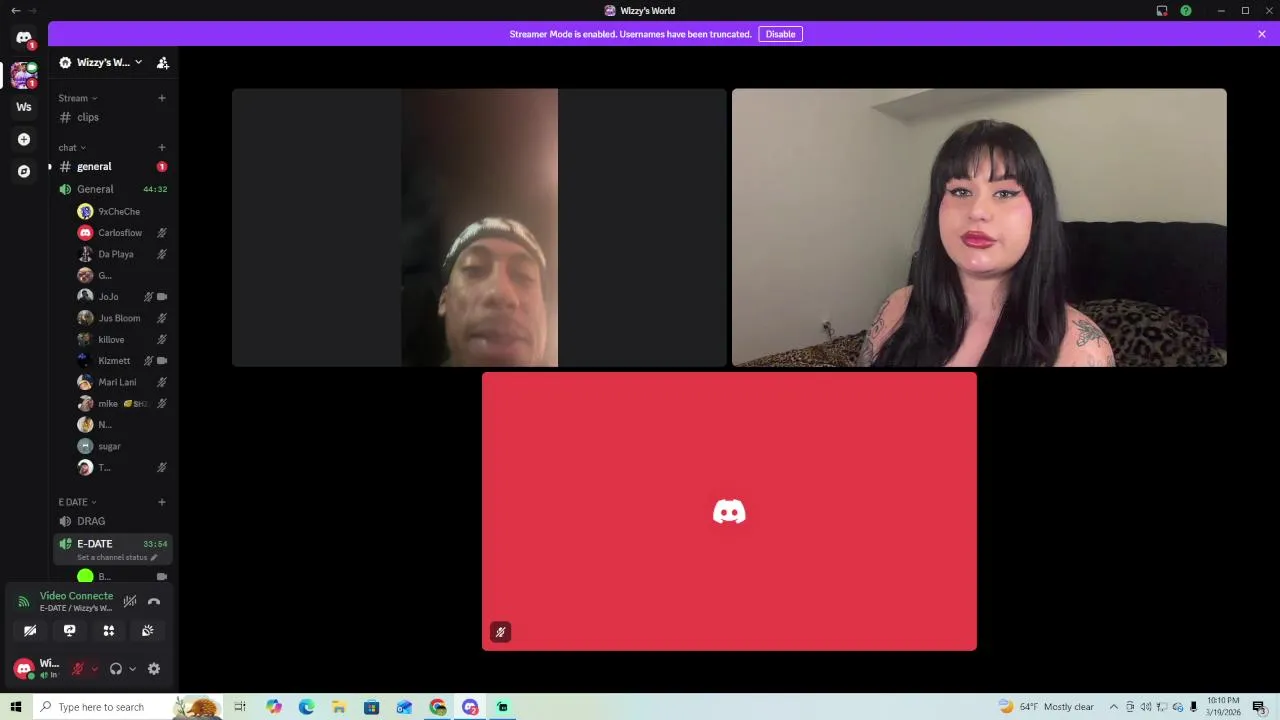The width and height of the screenshot is (1280, 720).
Task: Open the Ws server icon
Action: tap(24, 107)
